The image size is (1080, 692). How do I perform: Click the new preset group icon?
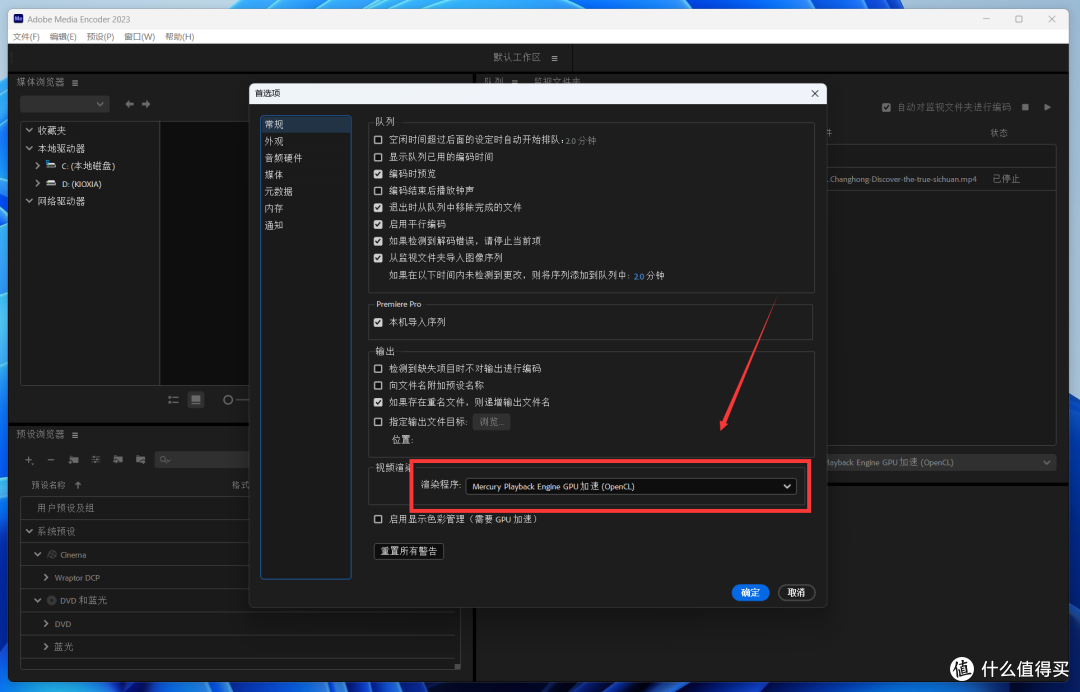tap(74, 459)
